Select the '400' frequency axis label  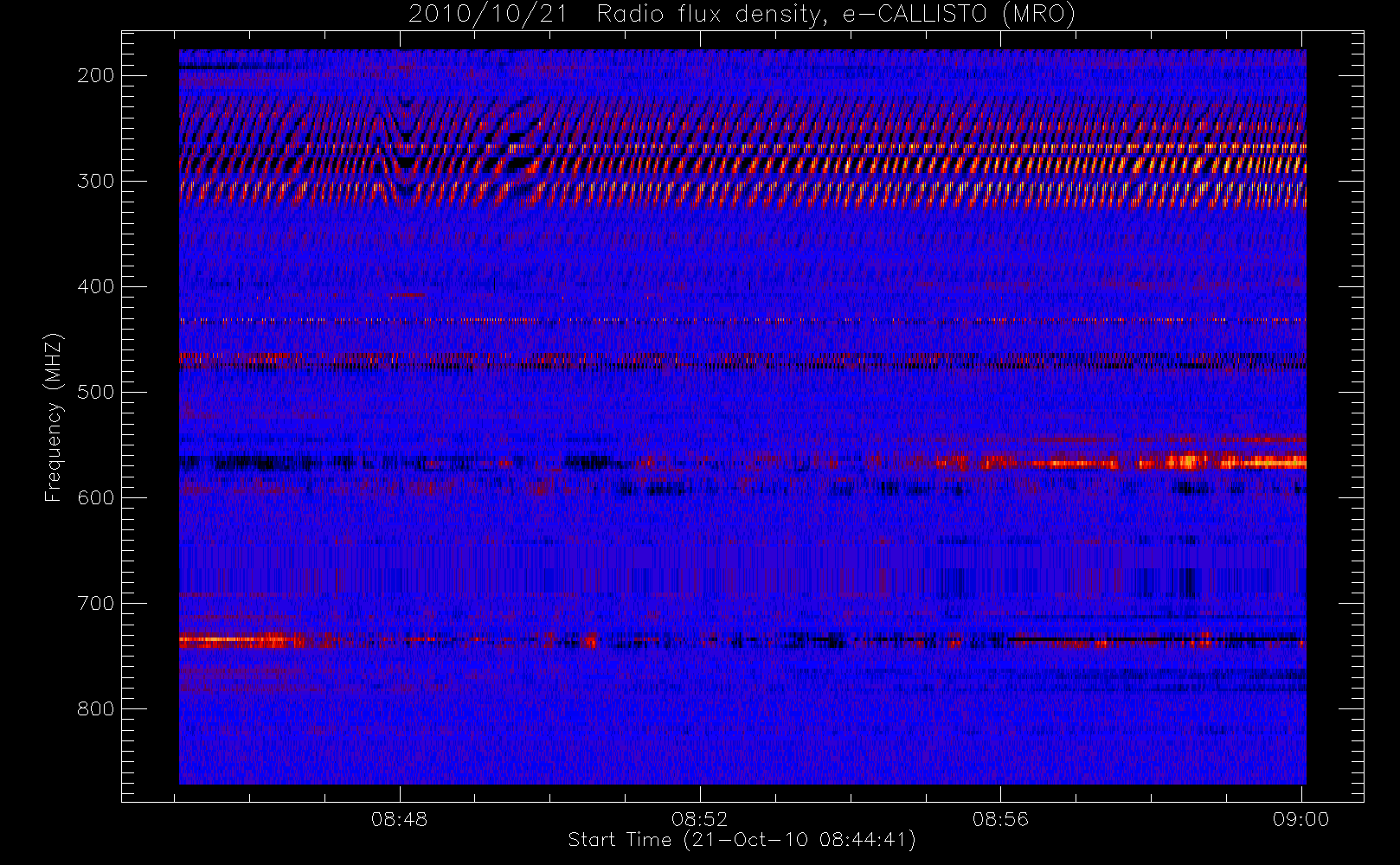click(95, 286)
